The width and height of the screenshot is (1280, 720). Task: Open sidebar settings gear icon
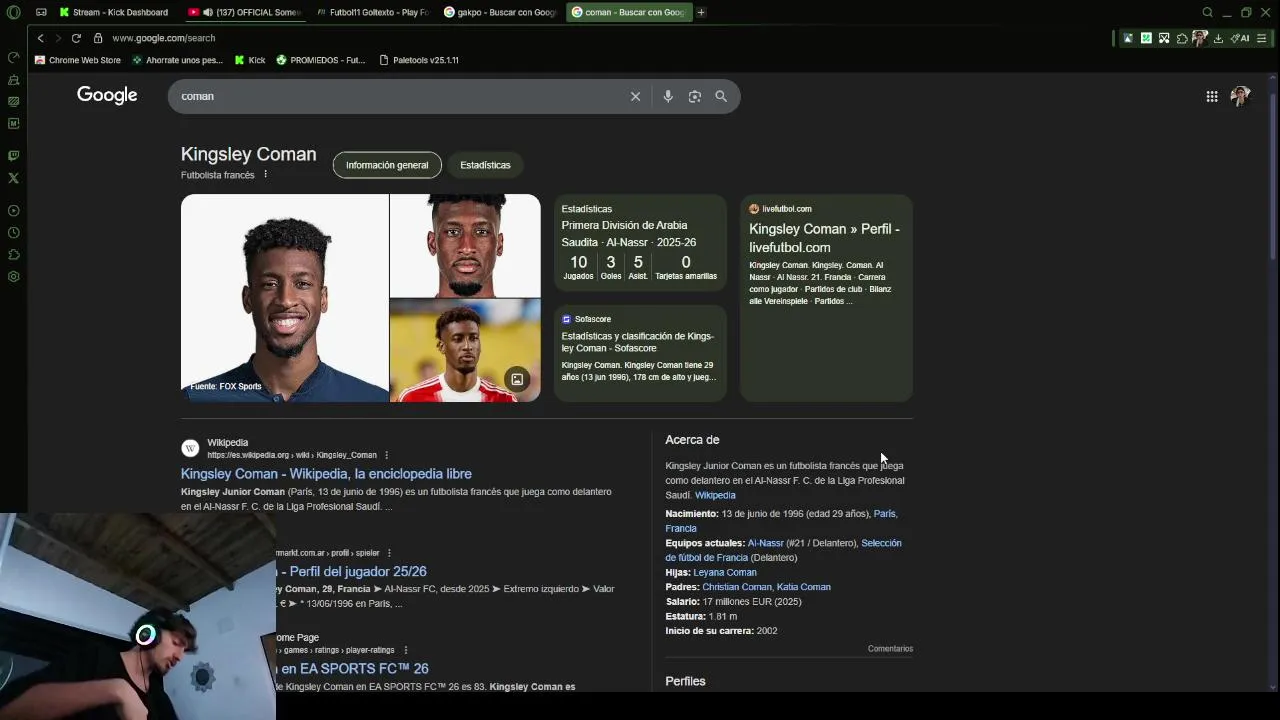tap(14, 277)
